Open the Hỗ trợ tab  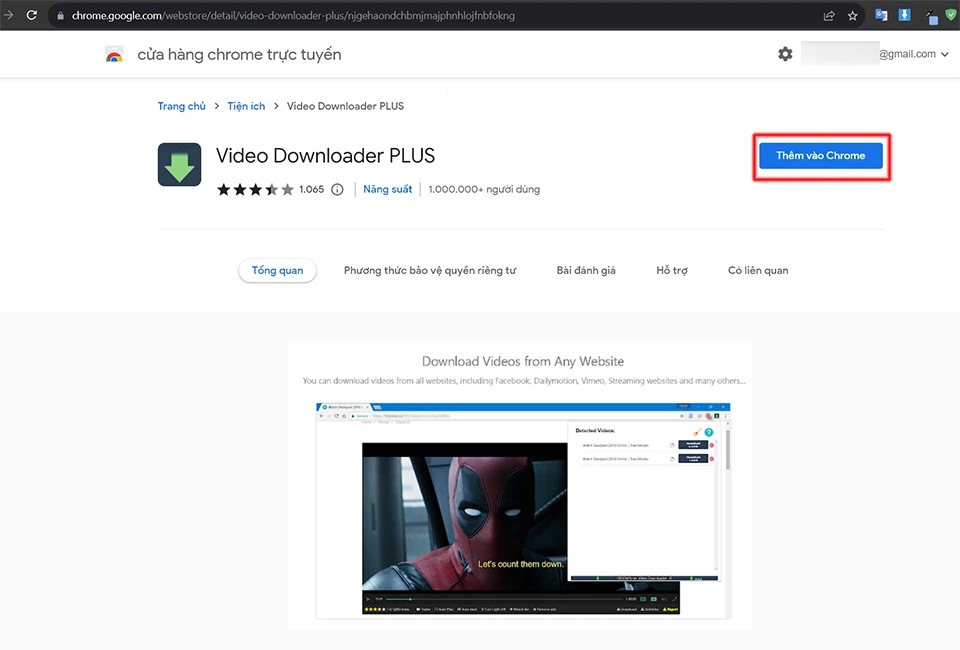click(x=672, y=270)
